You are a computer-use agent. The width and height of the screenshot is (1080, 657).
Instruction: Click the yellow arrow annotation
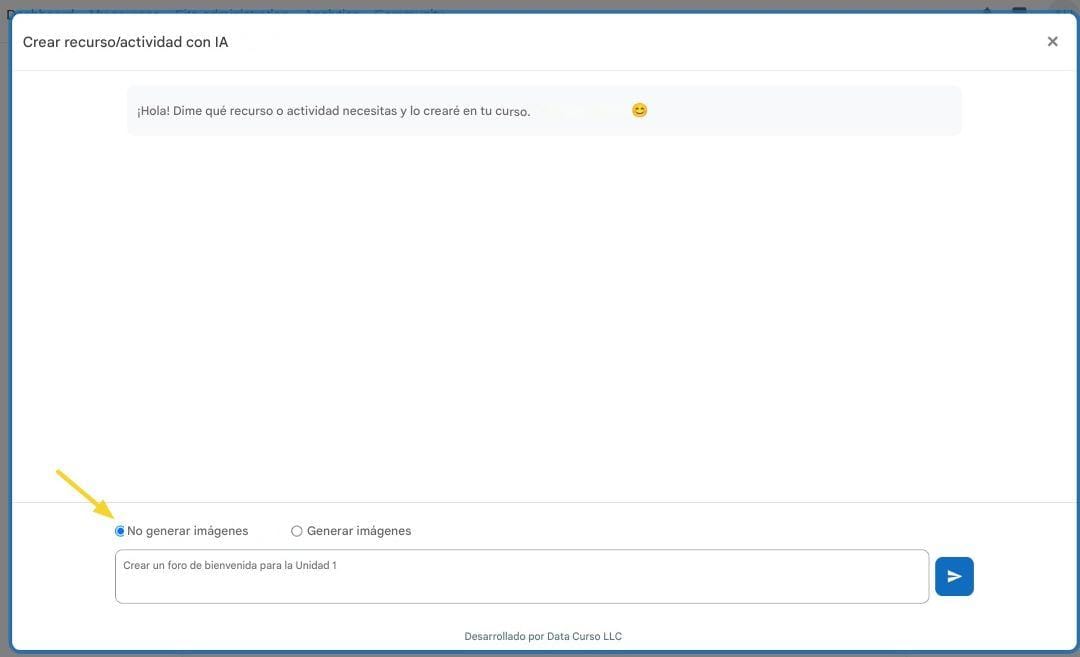(84, 493)
